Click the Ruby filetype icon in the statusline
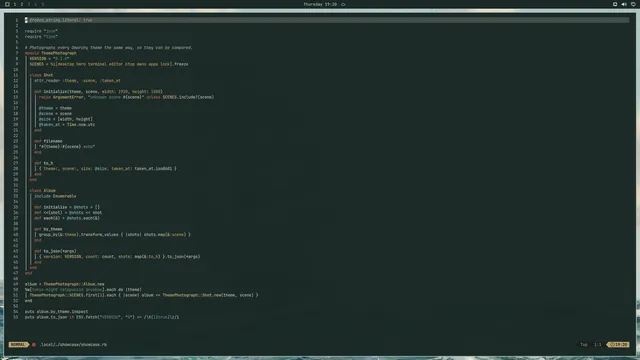 pyautogui.click(x=34, y=344)
